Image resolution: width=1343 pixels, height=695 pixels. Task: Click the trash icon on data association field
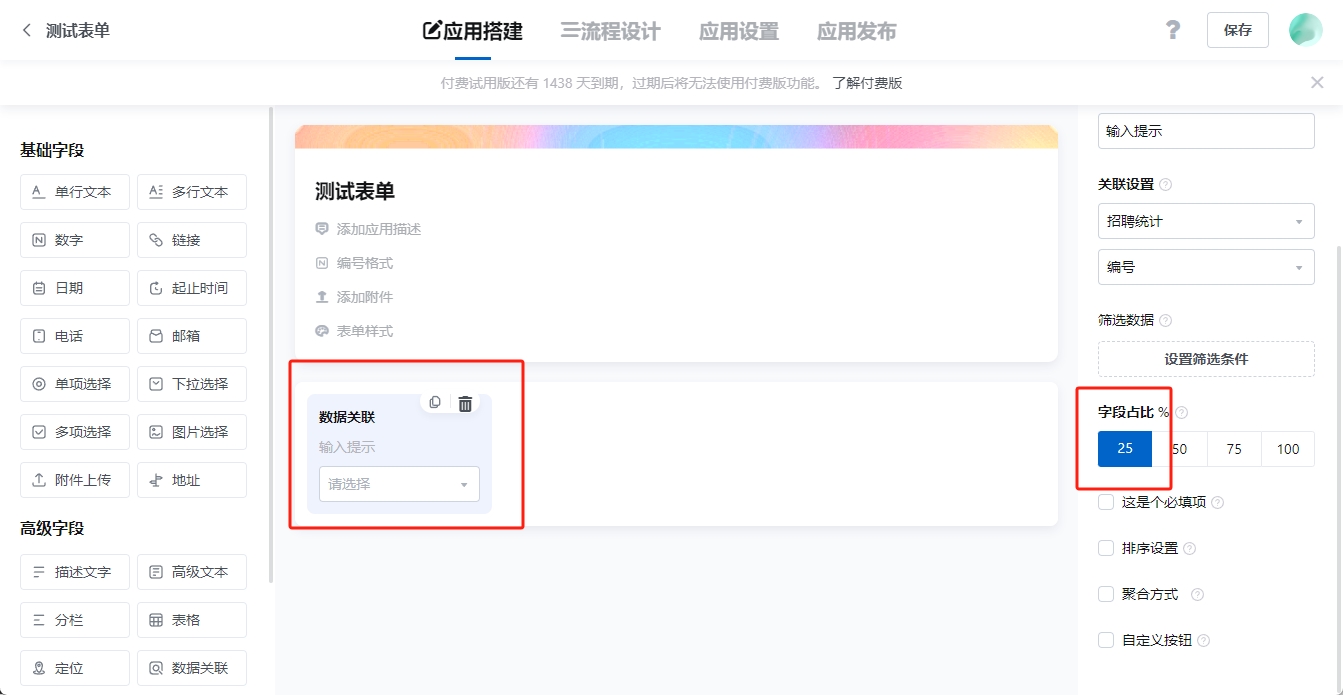point(465,403)
